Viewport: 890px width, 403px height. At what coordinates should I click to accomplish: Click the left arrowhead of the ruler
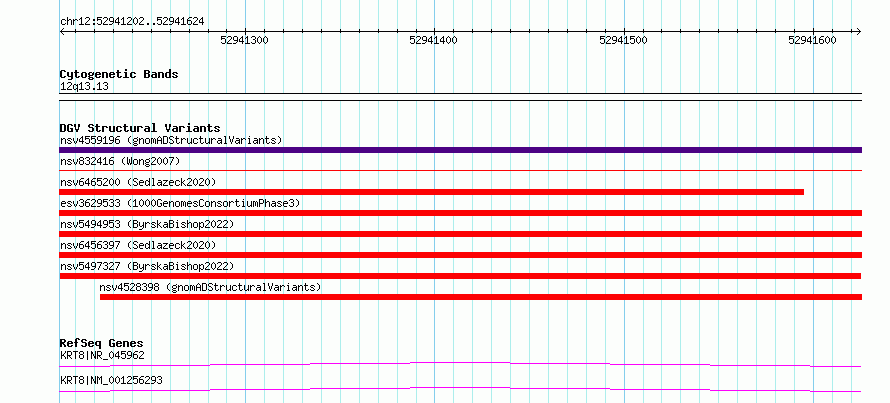(x=62, y=31)
